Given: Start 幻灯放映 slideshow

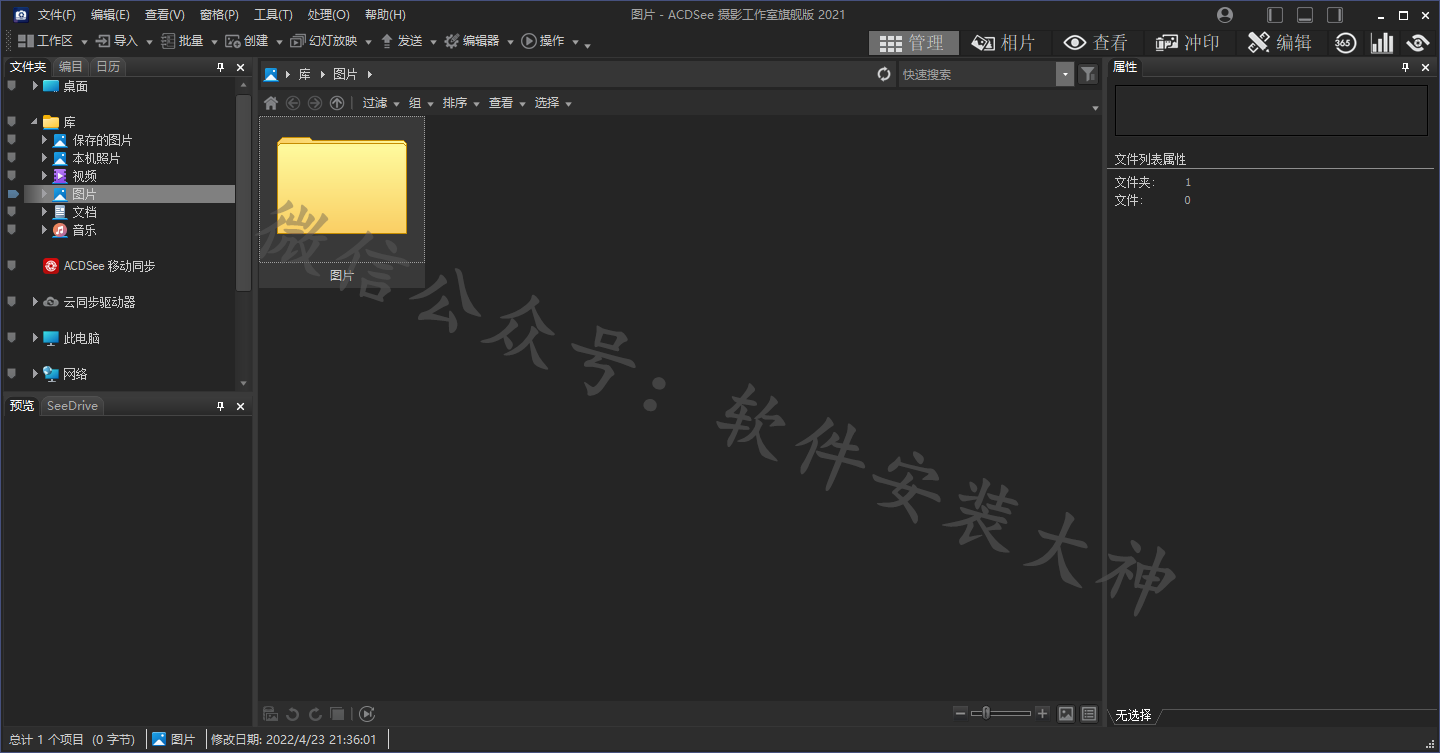Looking at the screenshot, I should 324,41.
